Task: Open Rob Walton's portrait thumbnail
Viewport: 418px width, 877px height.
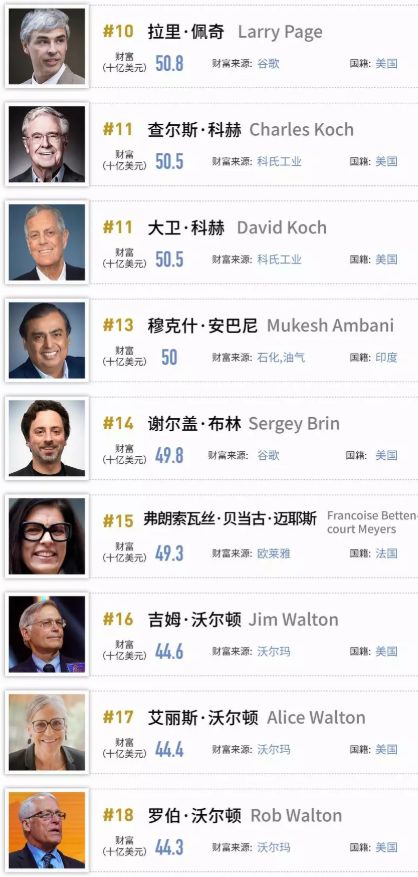Action: pyautogui.click(x=47, y=829)
